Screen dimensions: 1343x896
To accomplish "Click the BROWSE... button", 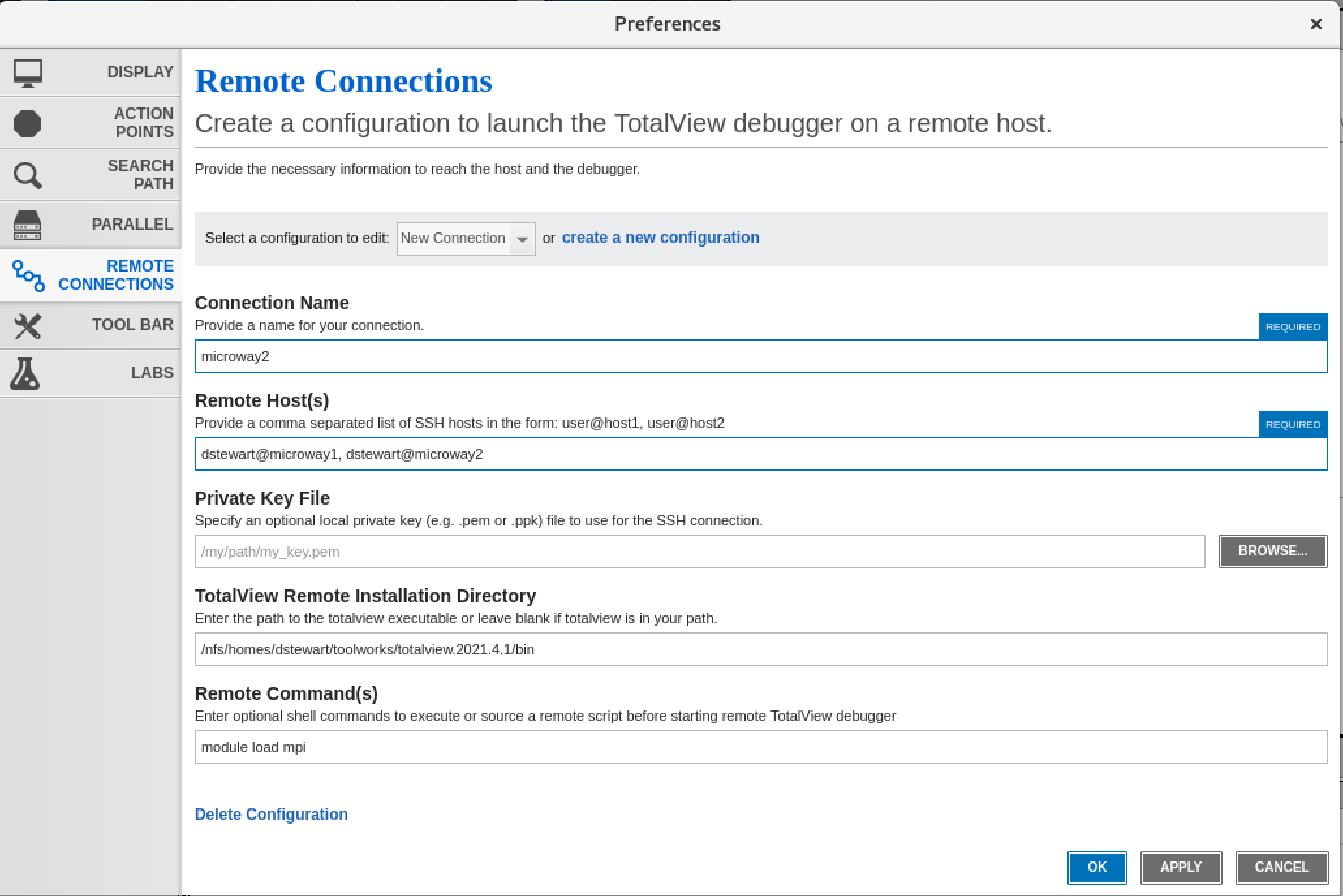I will 1273,551.
